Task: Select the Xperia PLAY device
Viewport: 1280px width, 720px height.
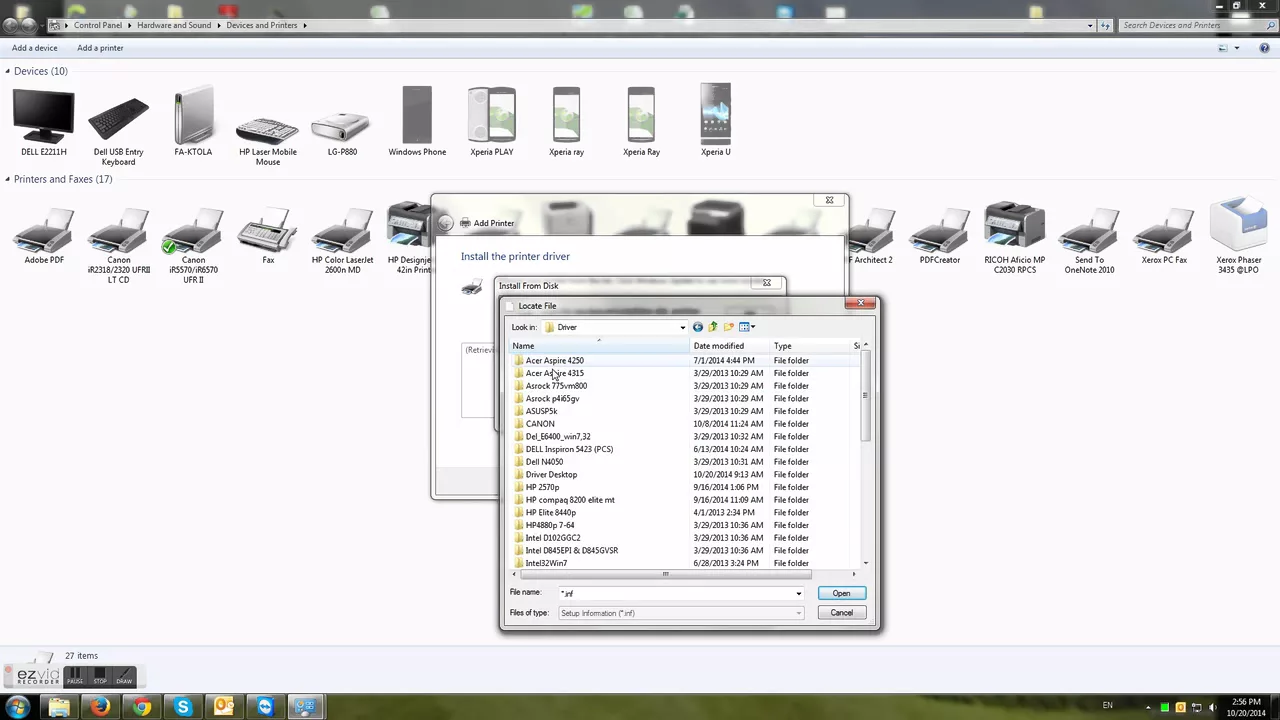Action: 491,122
